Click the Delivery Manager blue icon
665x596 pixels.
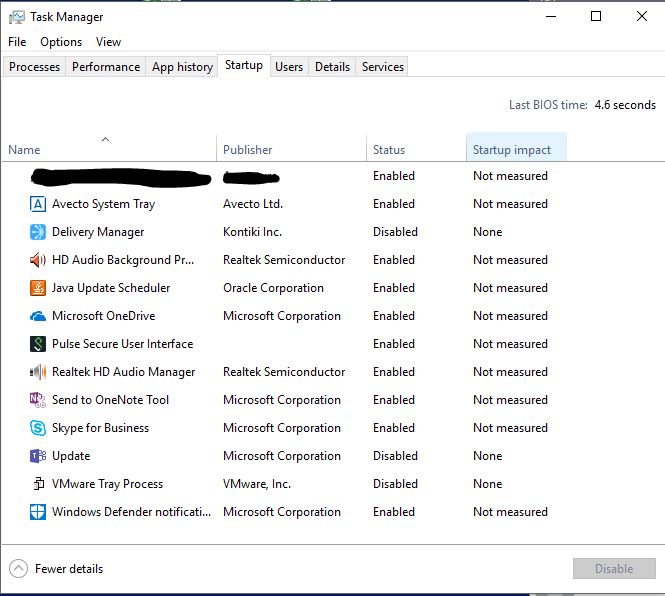(x=38, y=232)
